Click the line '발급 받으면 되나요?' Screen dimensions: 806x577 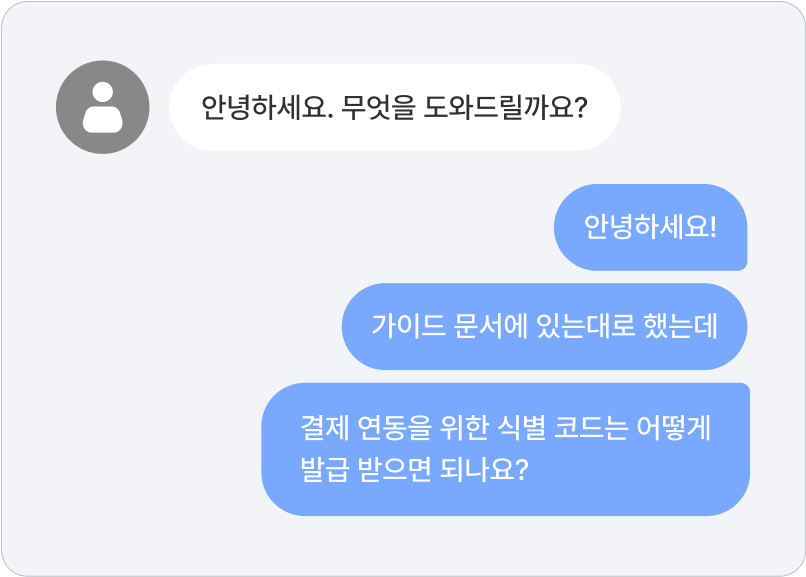pyautogui.click(x=413, y=470)
